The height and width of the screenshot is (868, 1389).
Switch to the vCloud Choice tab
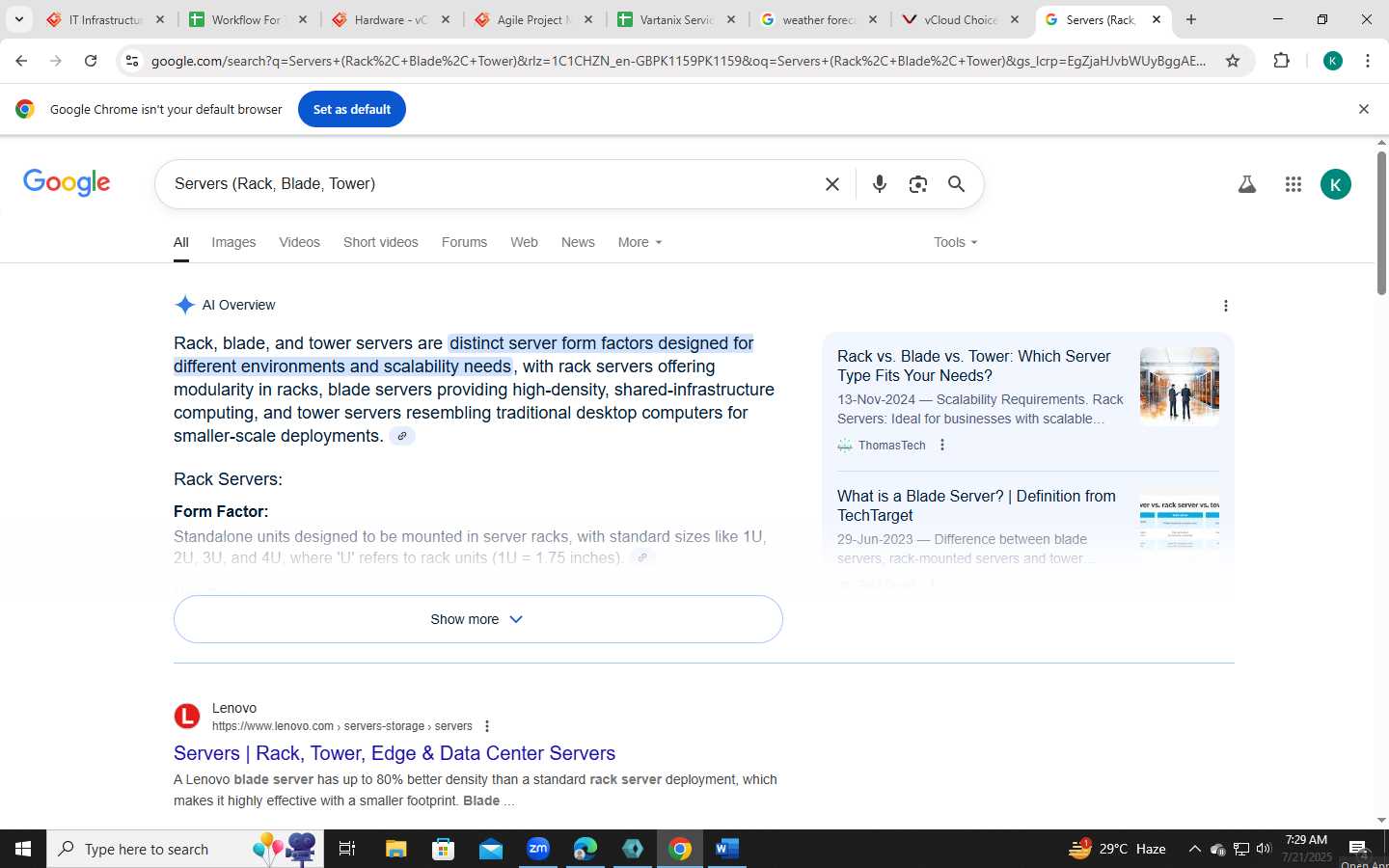pos(960,19)
